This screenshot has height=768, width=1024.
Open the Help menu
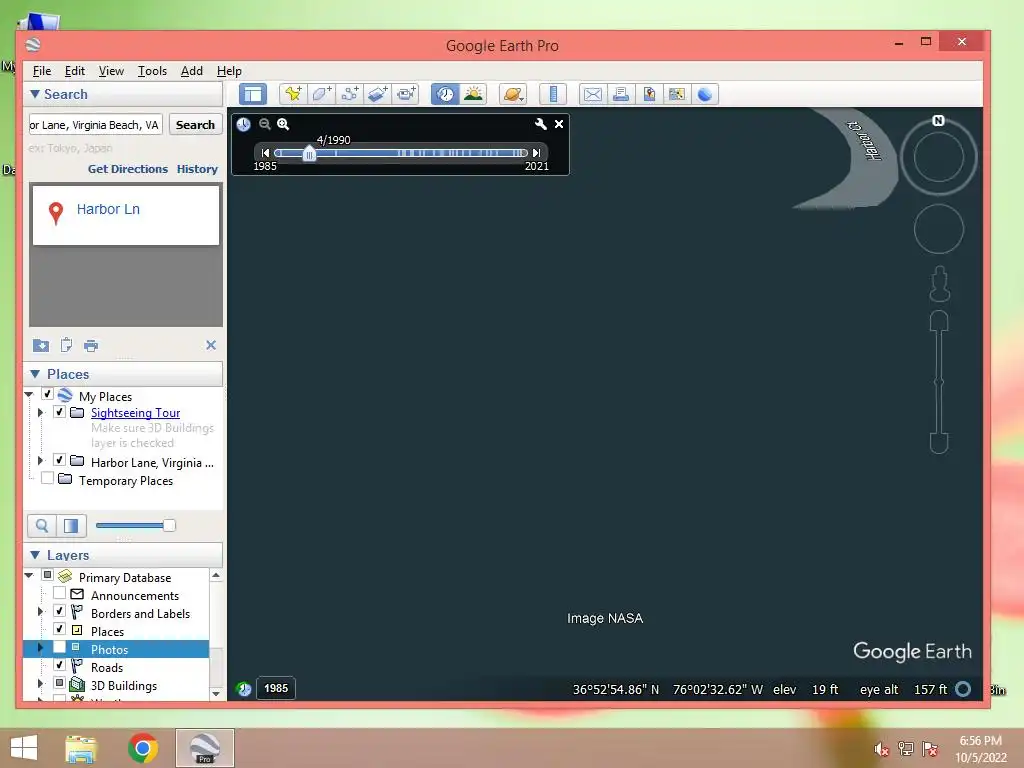[229, 71]
